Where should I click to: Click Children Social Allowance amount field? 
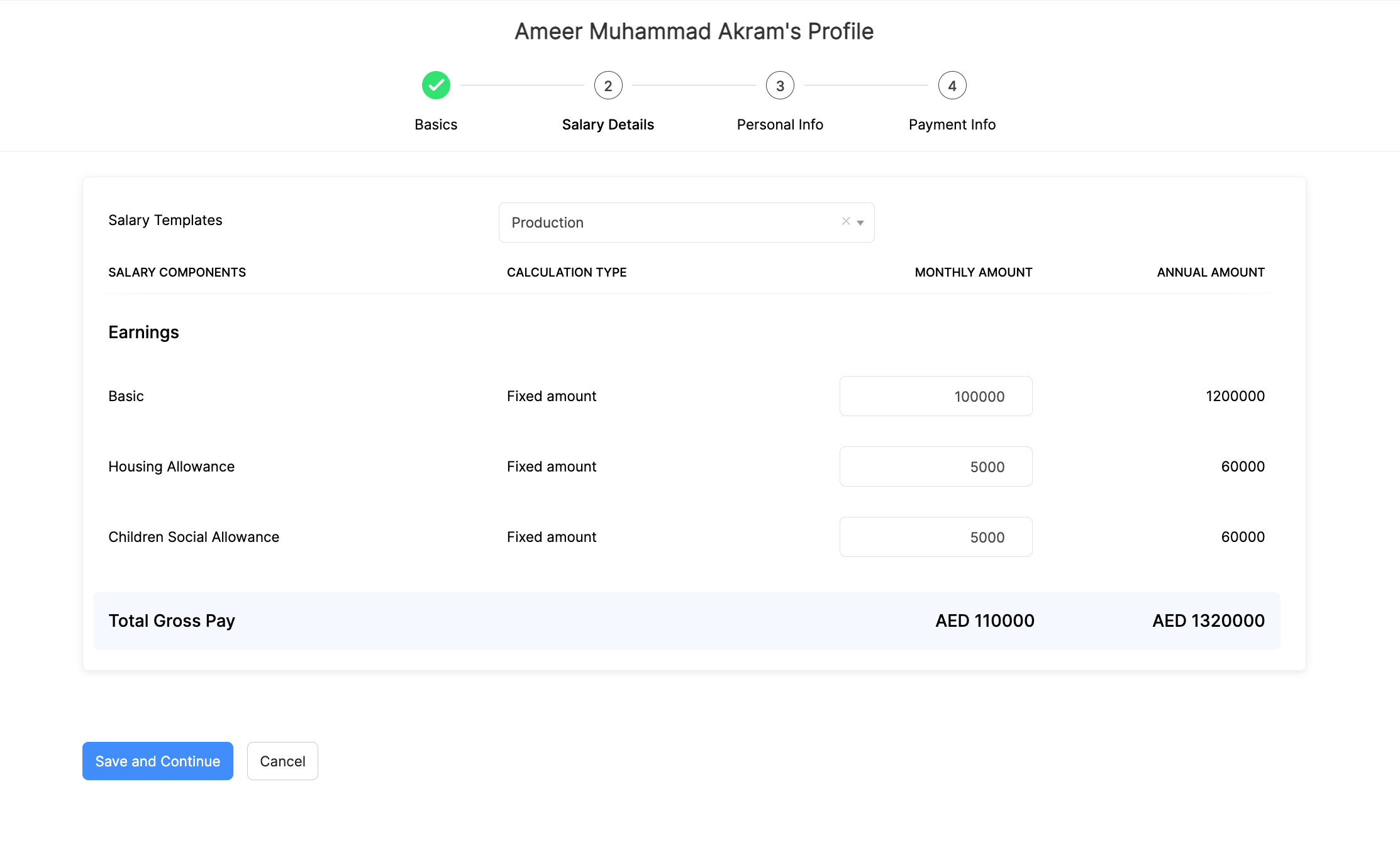935,537
